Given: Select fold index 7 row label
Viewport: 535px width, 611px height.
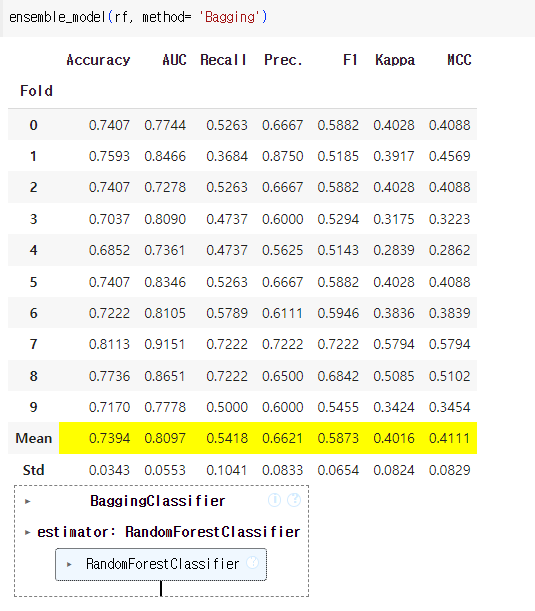Looking at the screenshot, I should (x=34, y=344).
